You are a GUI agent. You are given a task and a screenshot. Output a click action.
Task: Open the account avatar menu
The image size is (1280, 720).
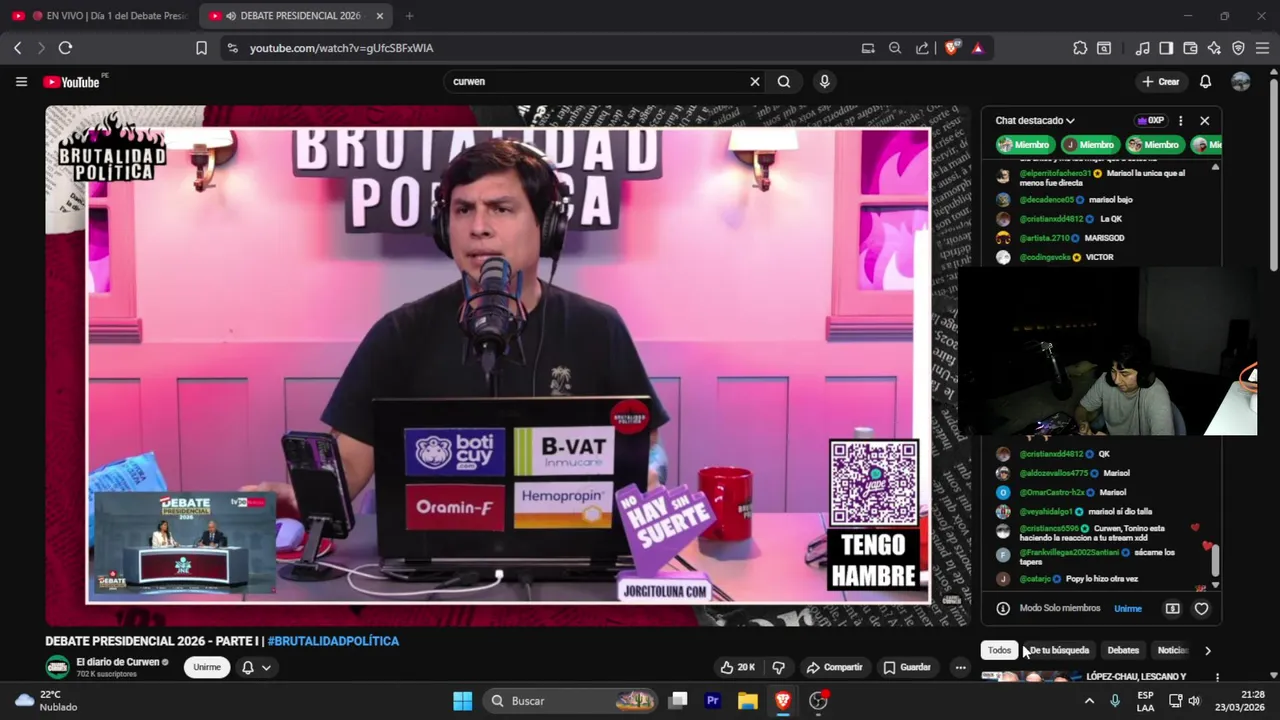point(1241,82)
